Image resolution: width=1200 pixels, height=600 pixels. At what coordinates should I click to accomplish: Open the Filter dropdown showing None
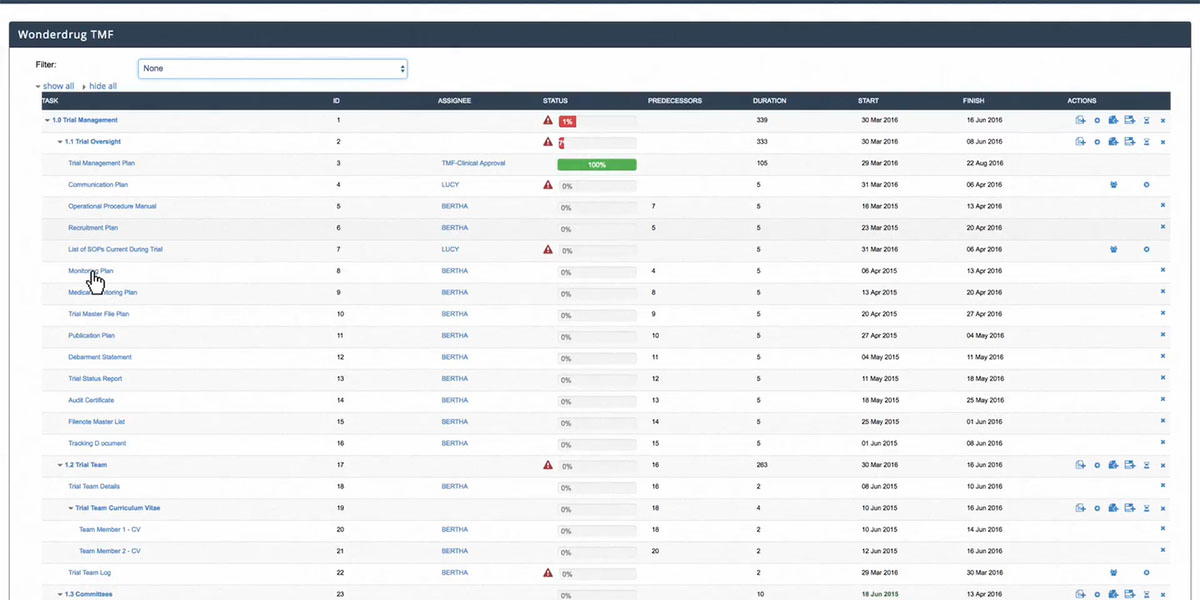click(272, 68)
